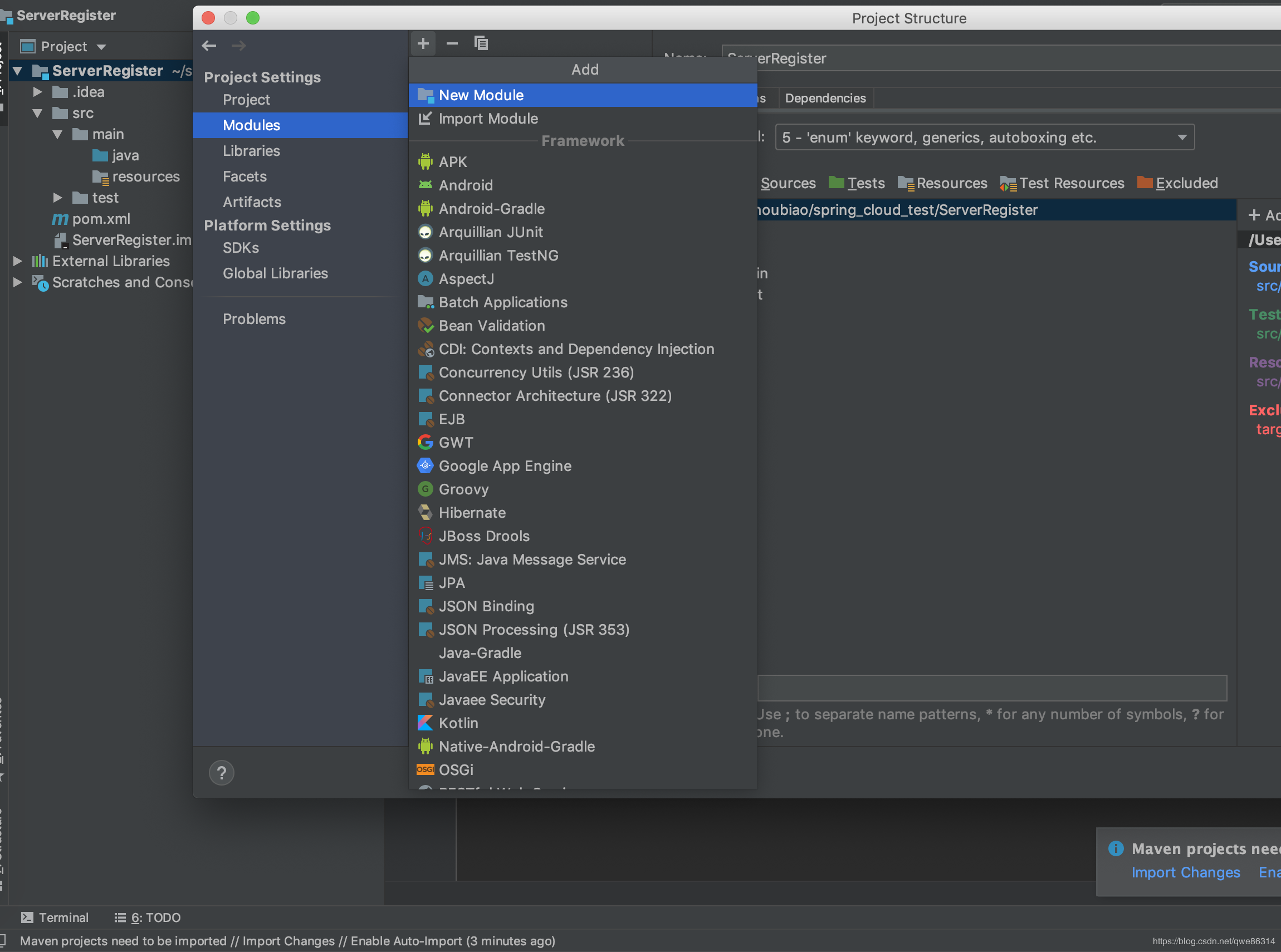Mark as Test Resources folder type
This screenshot has width=1281, height=952.
pyautogui.click(x=1063, y=183)
